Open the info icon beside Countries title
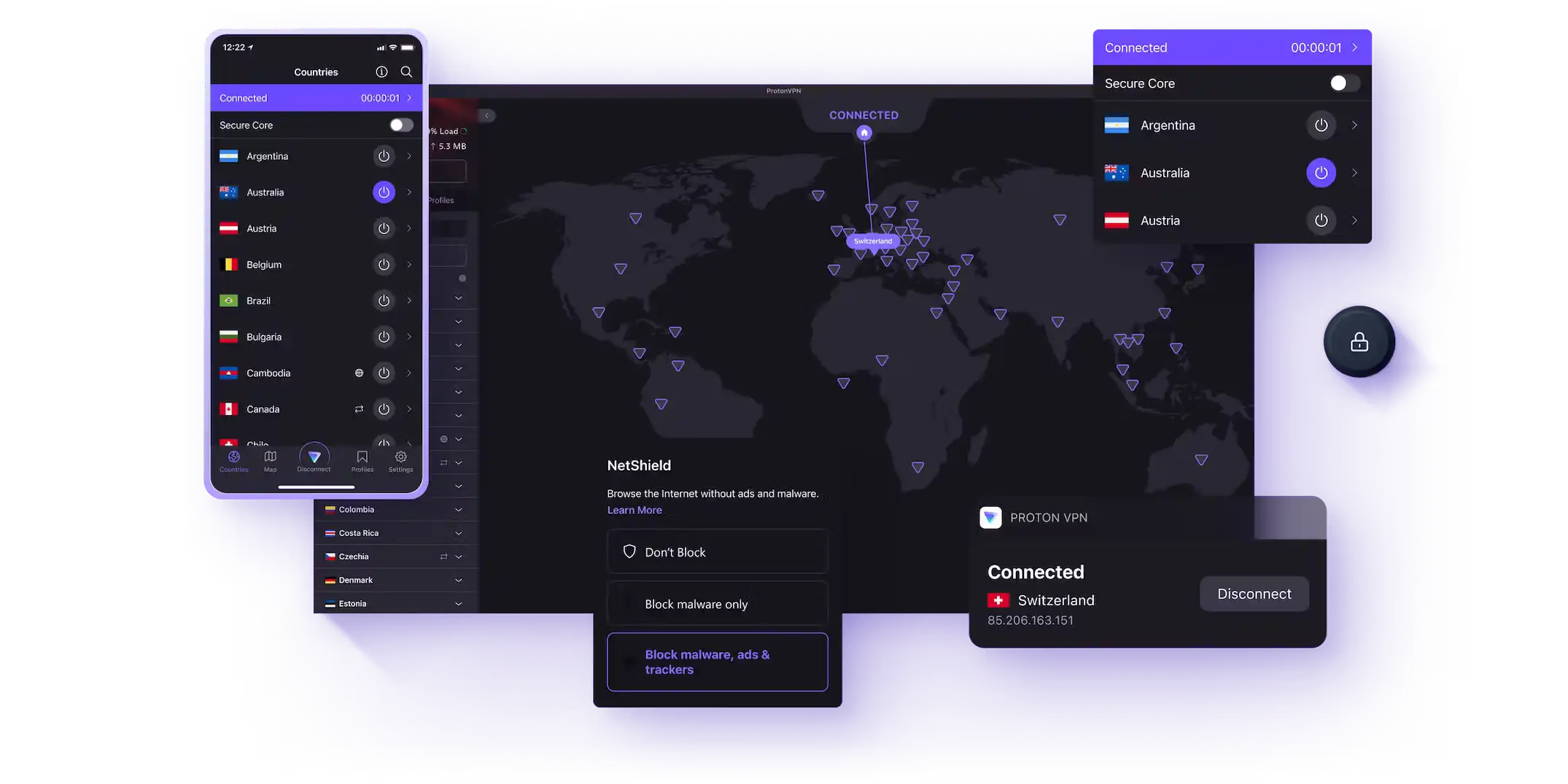1568x784 pixels. (381, 71)
